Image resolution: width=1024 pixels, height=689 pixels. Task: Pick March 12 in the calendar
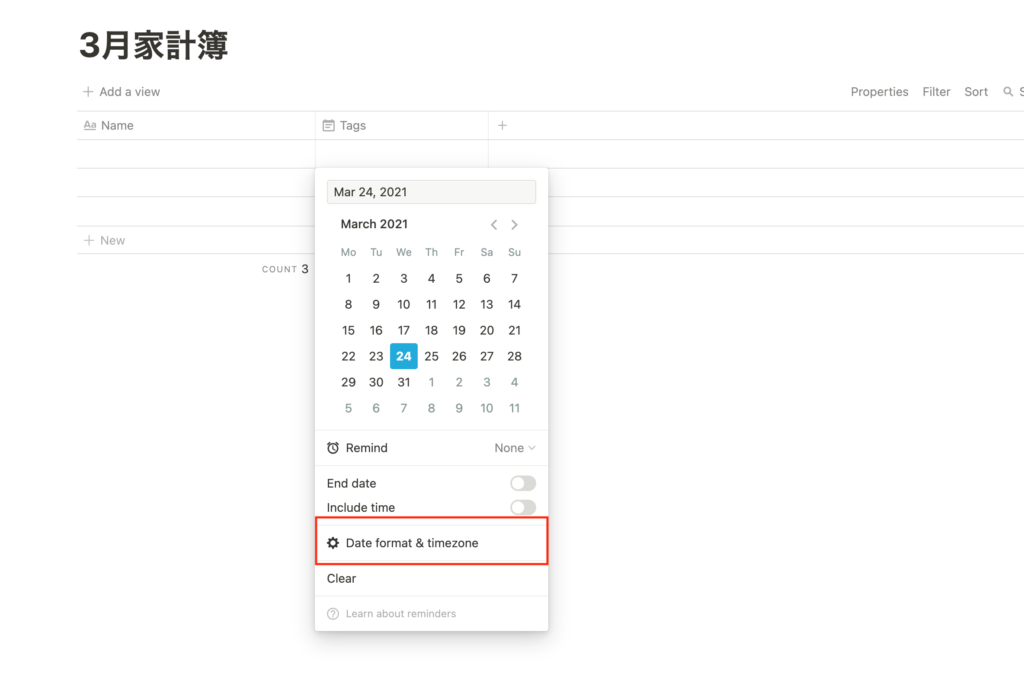tap(459, 304)
